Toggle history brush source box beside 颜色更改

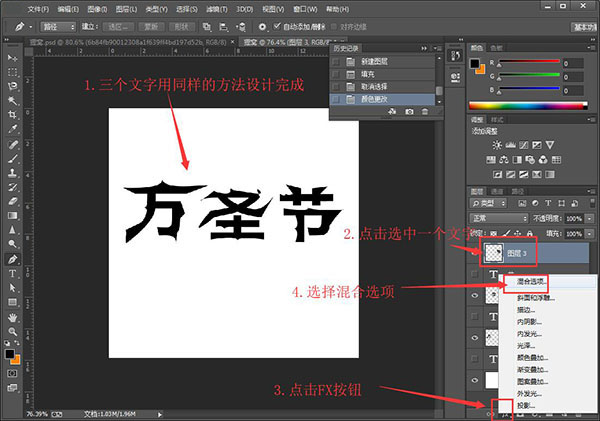336,100
